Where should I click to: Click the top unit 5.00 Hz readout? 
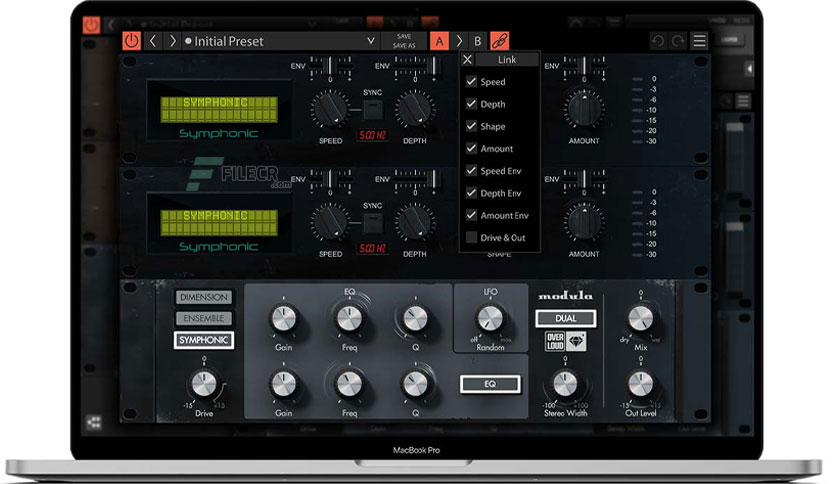coord(372,135)
